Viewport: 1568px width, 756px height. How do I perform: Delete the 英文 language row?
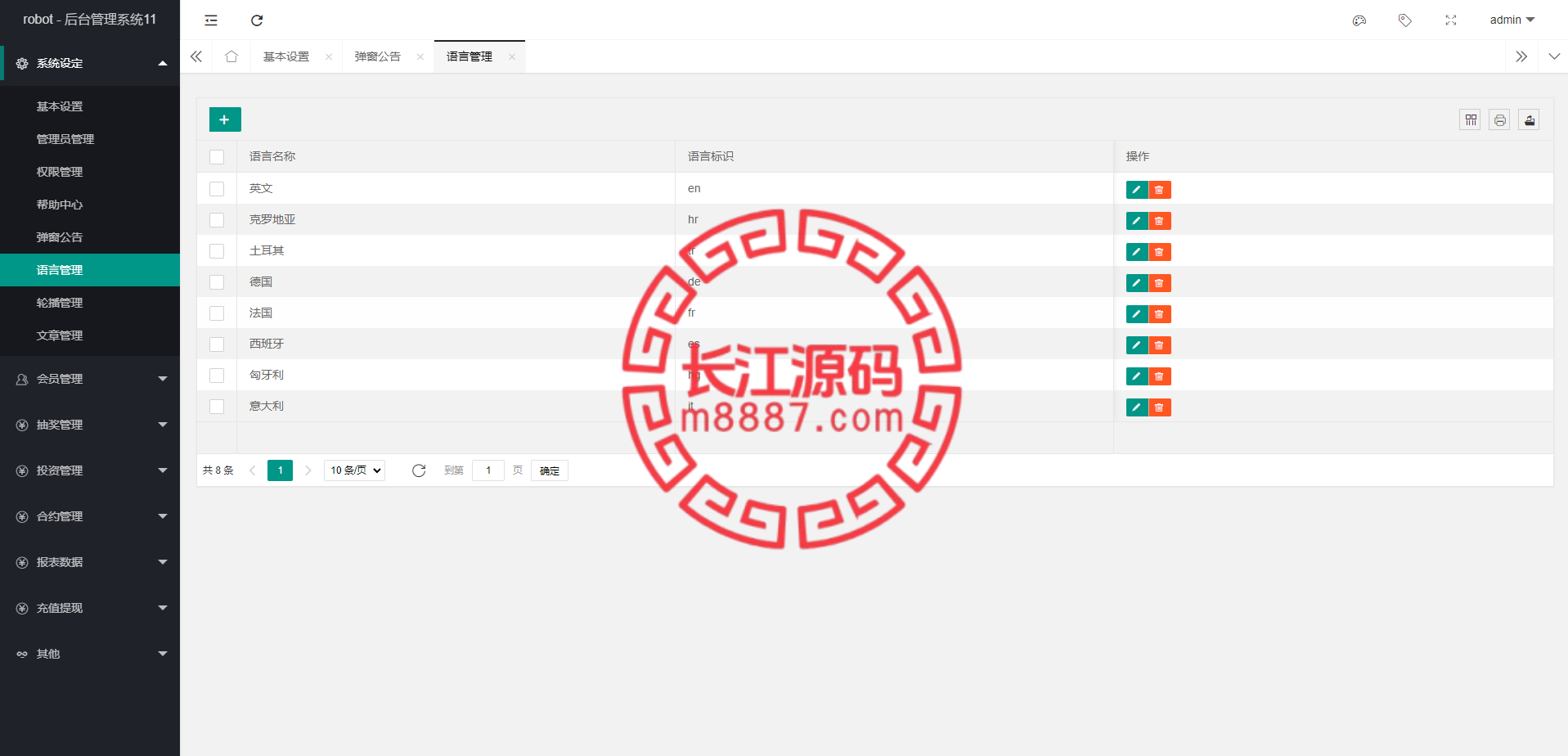click(x=1160, y=190)
